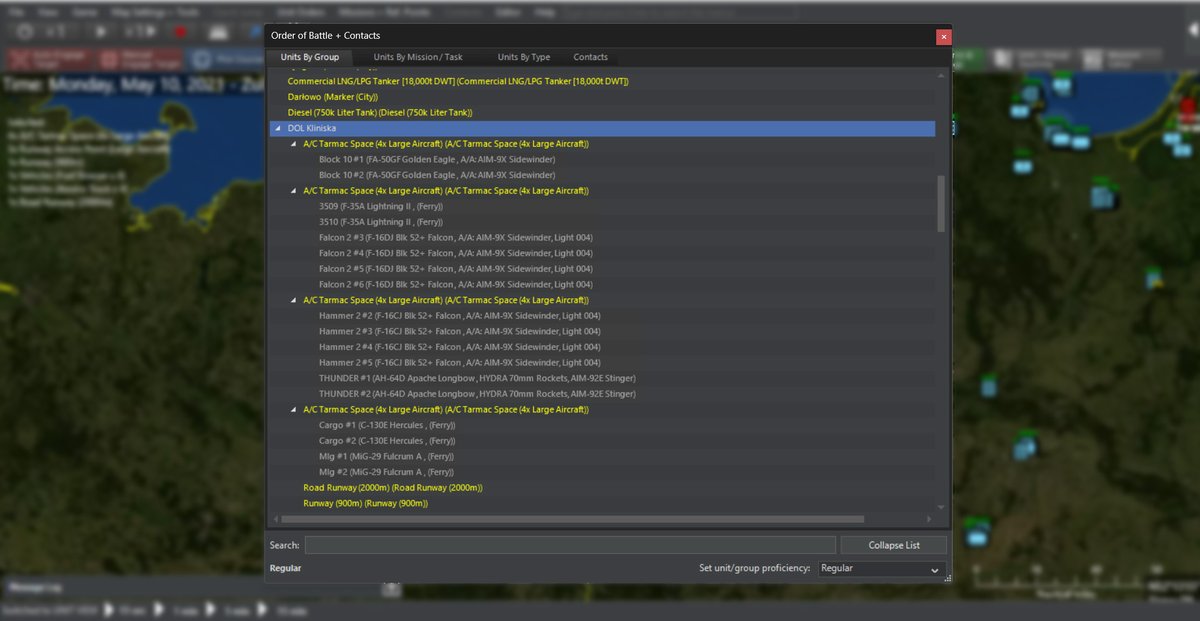The width and height of the screenshot is (1200, 621).
Task: Select Falcon 2 #4 F-16DJ row
Action: (x=602, y=253)
